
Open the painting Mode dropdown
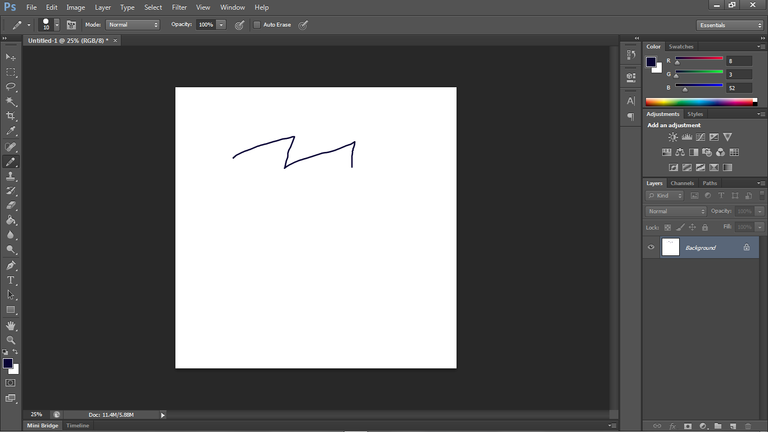[133, 25]
